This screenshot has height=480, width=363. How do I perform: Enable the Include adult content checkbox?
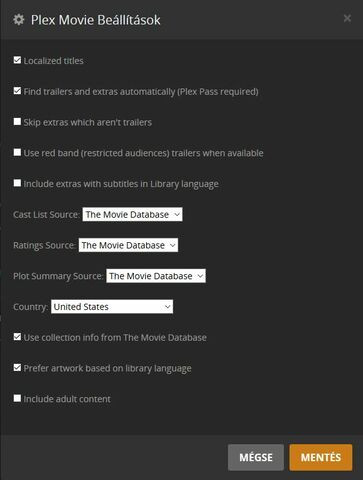[17, 398]
